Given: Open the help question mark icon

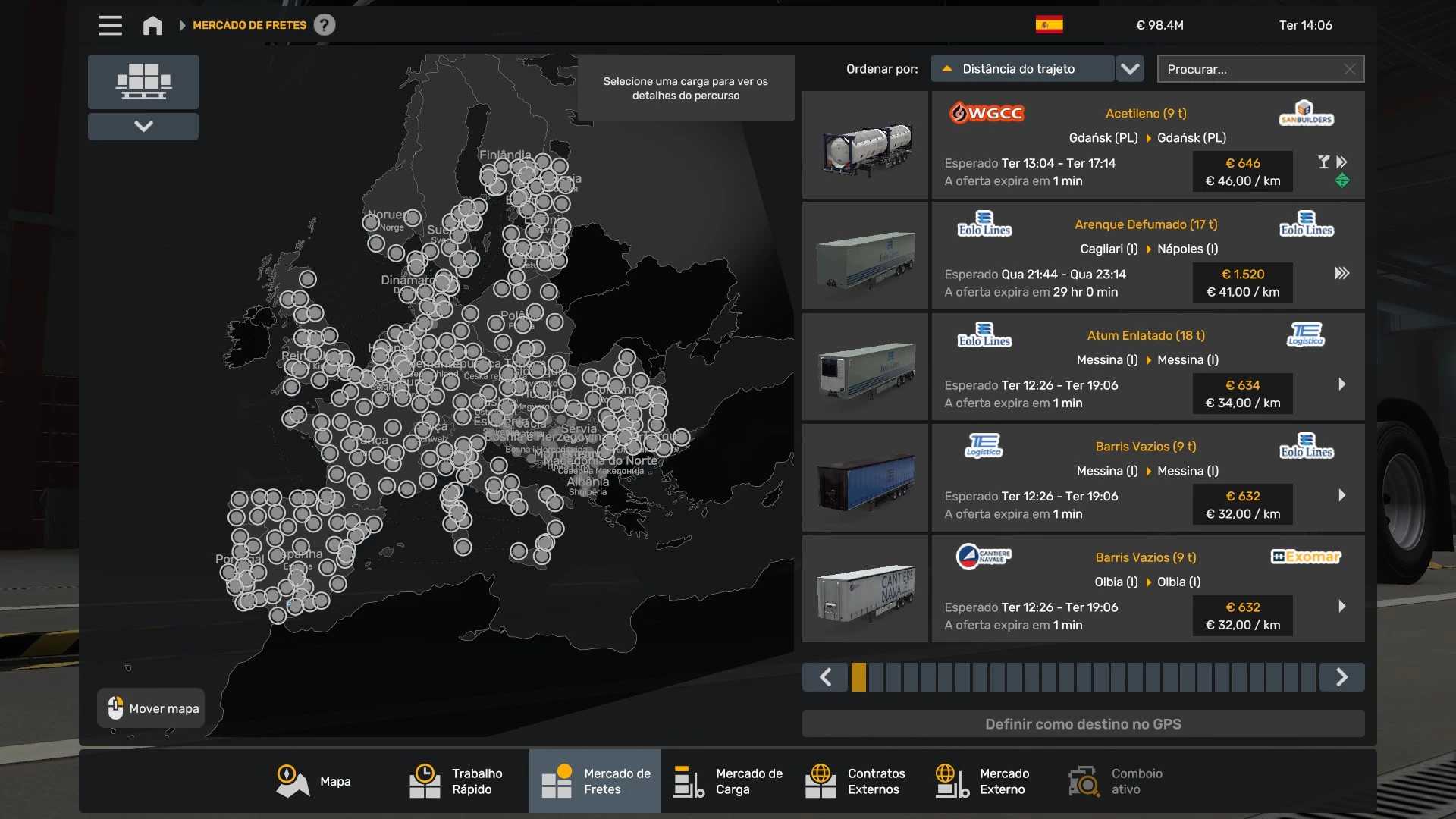Looking at the screenshot, I should [x=325, y=25].
